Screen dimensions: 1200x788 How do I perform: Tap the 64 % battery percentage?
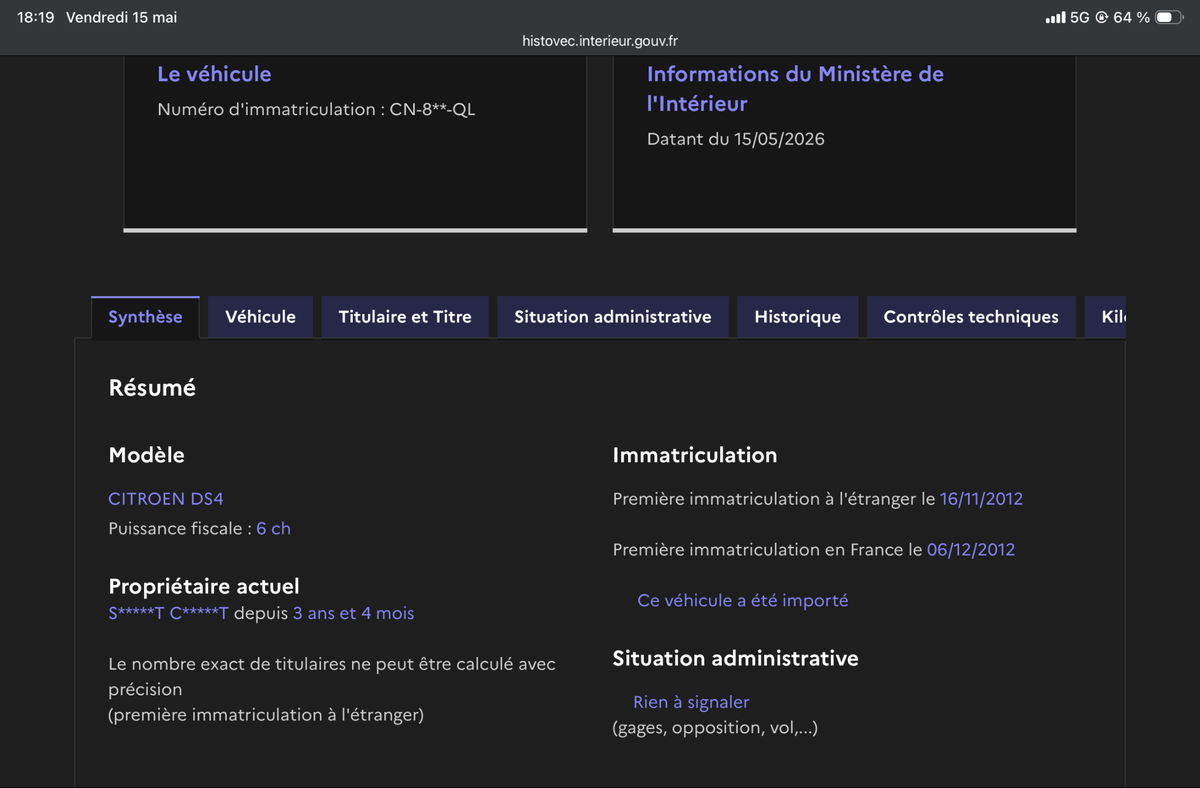pyautogui.click(x=1131, y=18)
